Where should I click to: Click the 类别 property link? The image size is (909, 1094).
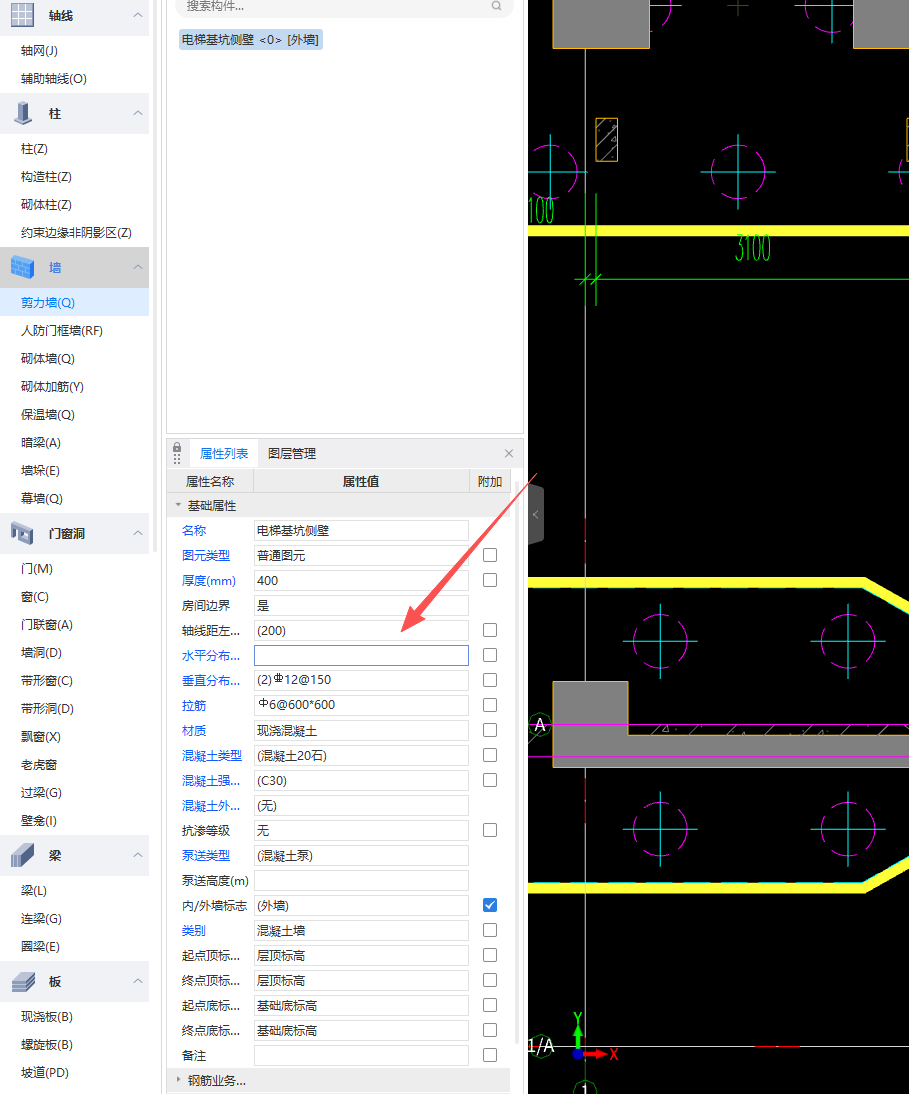[194, 930]
